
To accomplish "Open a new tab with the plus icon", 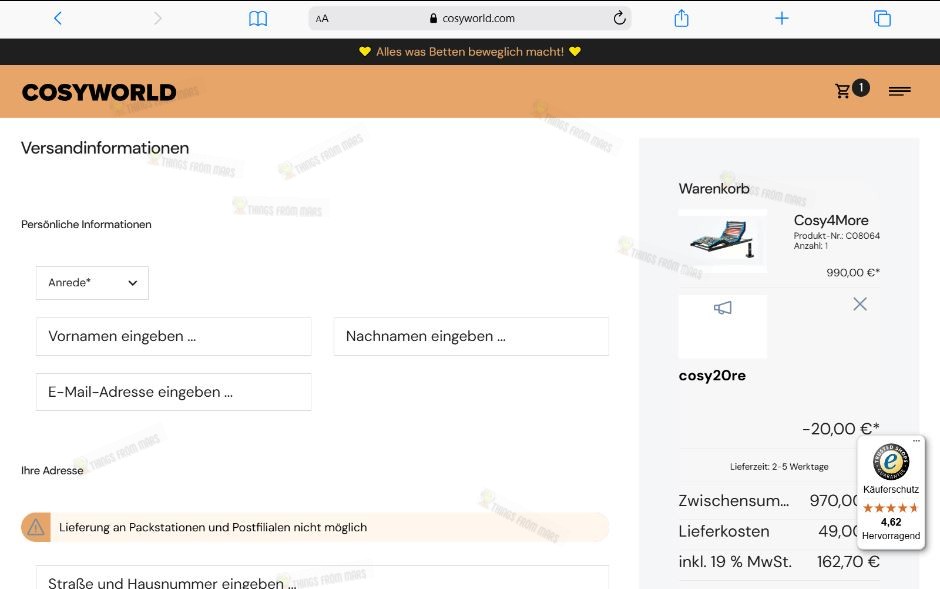I will coord(781,18).
